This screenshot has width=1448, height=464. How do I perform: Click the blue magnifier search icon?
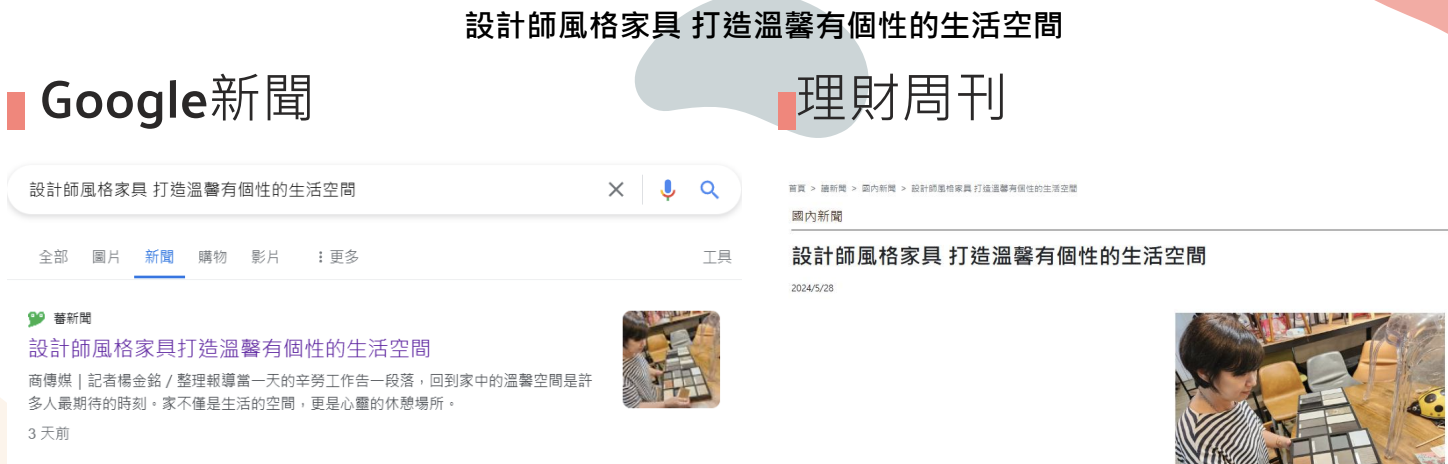click(710, 190)
